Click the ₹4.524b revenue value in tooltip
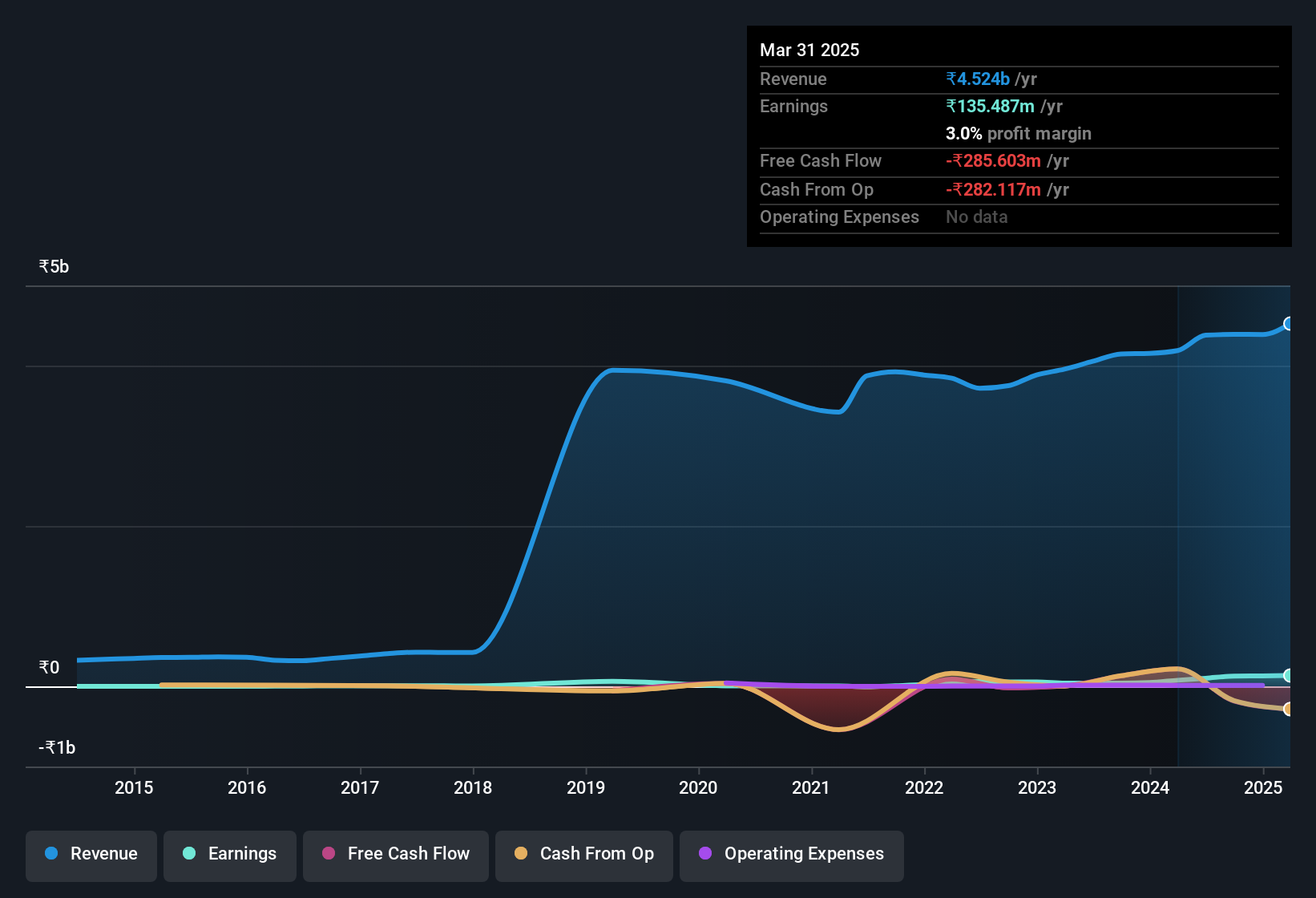The width and height of the screenshot is (1316, 898). [978, 79]
